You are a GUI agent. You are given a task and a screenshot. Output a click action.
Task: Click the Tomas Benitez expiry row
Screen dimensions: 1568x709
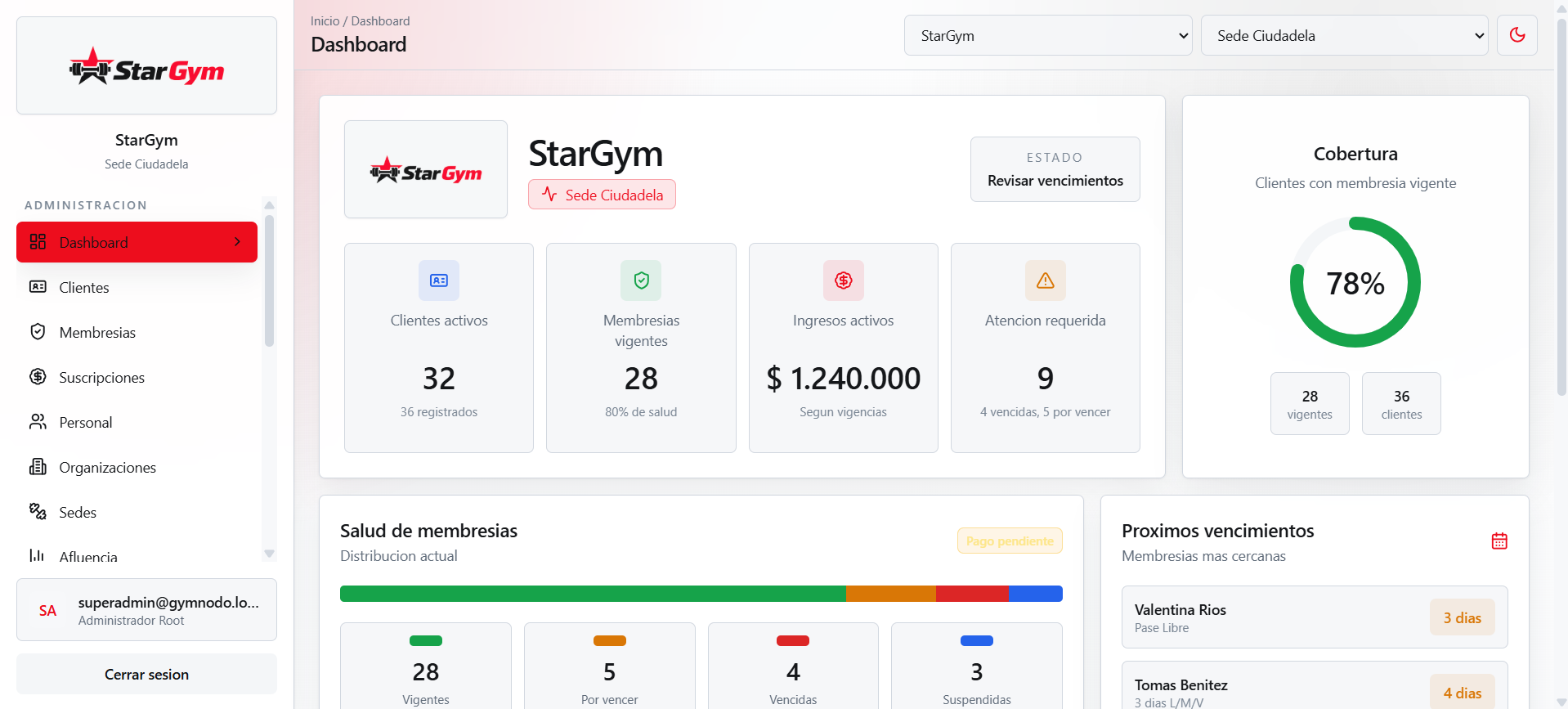click(x=1315, y=685)
